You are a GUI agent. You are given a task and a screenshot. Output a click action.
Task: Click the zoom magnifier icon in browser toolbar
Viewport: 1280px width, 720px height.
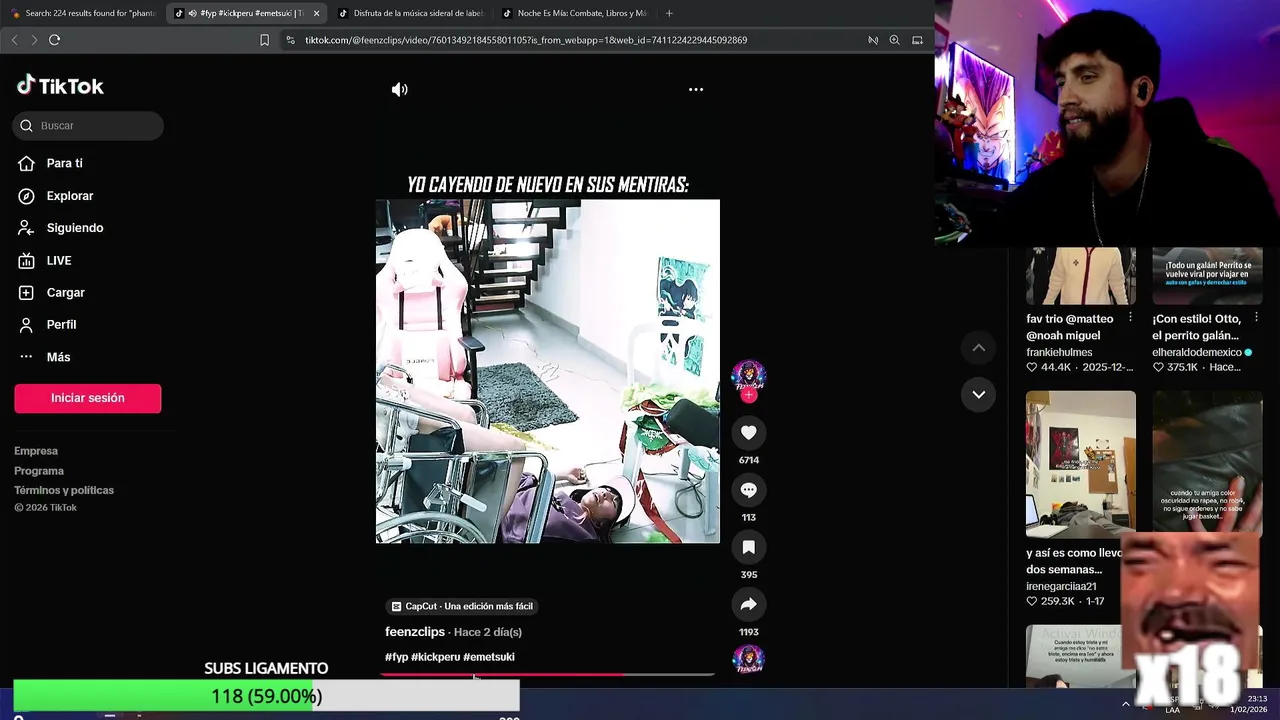[x=894, y=40]
